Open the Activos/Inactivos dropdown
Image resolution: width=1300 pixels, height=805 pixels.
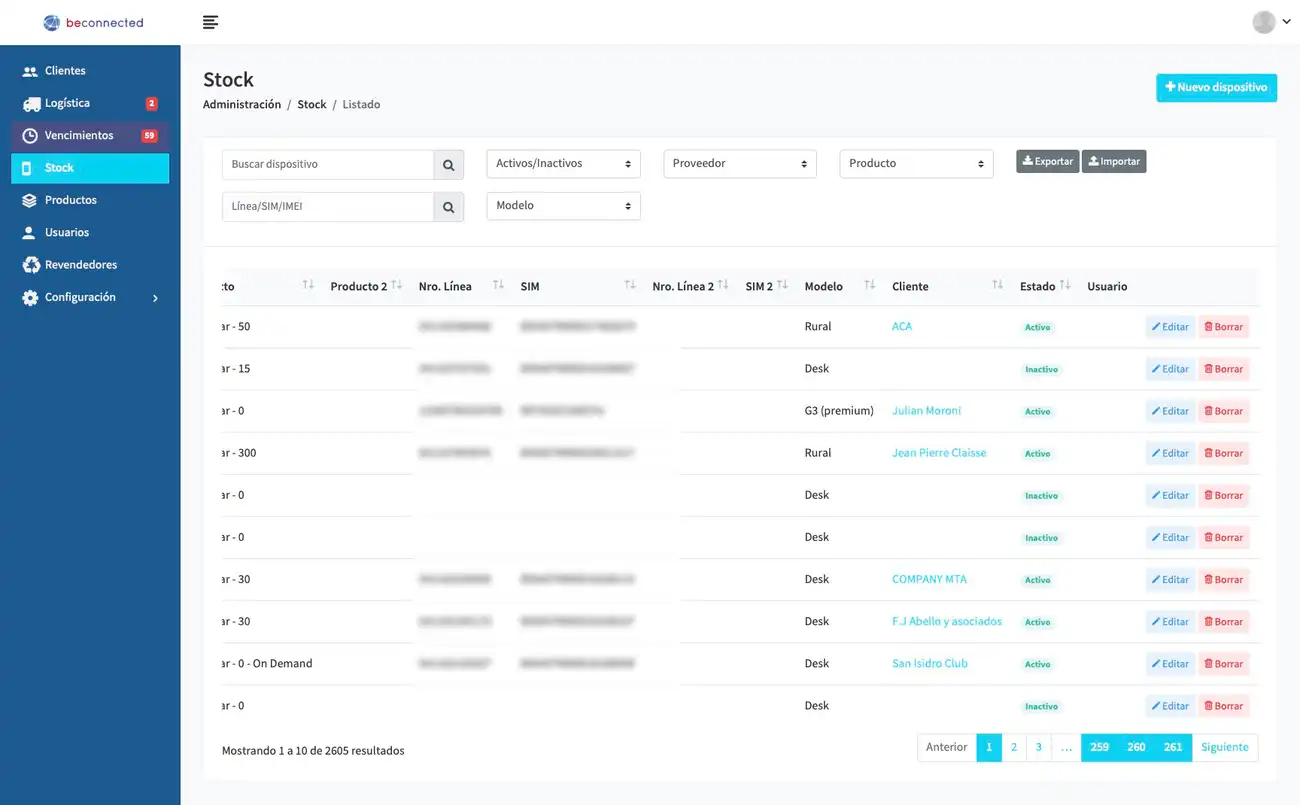[563, 164]
